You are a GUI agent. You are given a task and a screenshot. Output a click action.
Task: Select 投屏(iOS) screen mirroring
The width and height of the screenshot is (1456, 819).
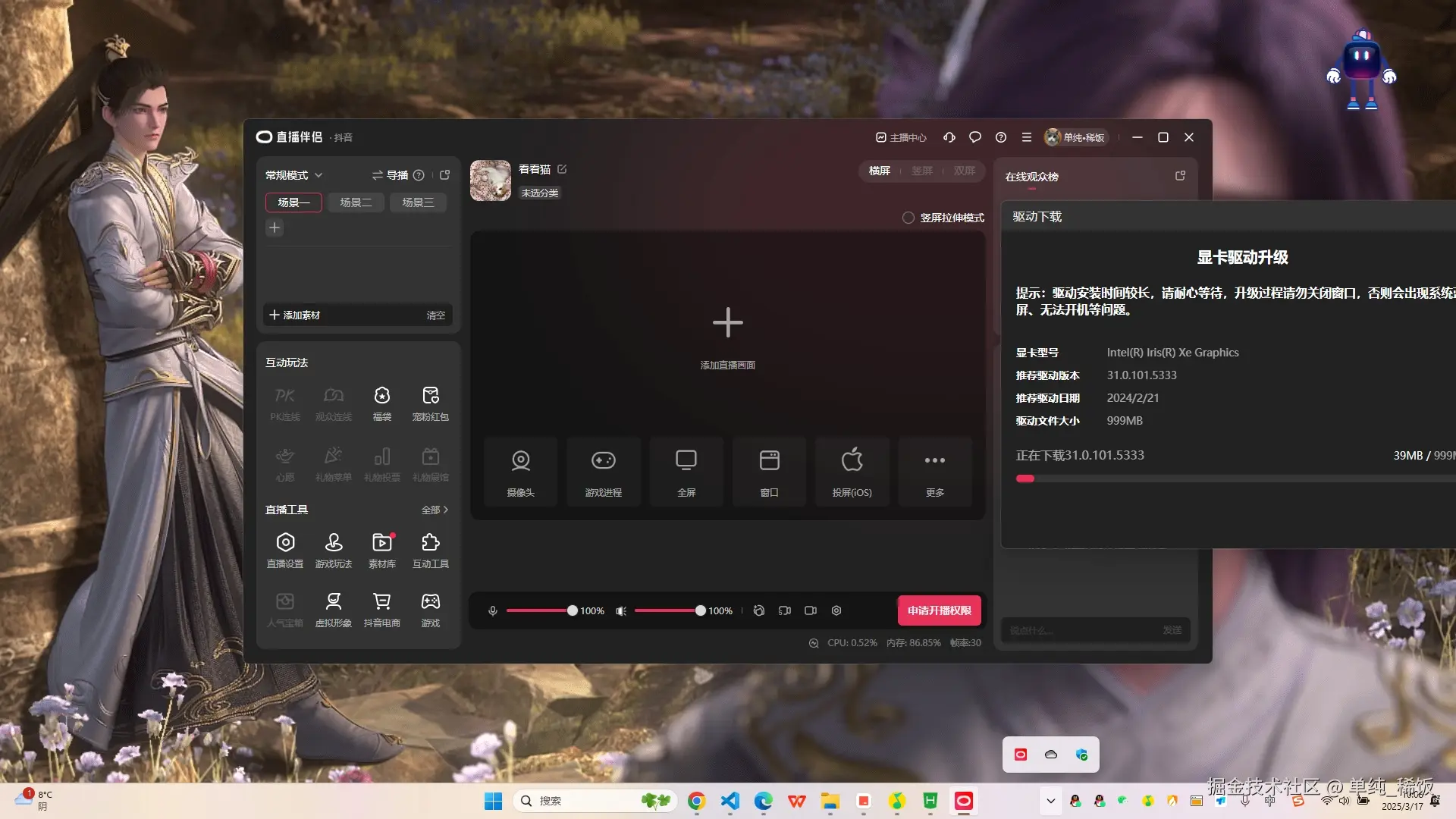coord(852,471)
